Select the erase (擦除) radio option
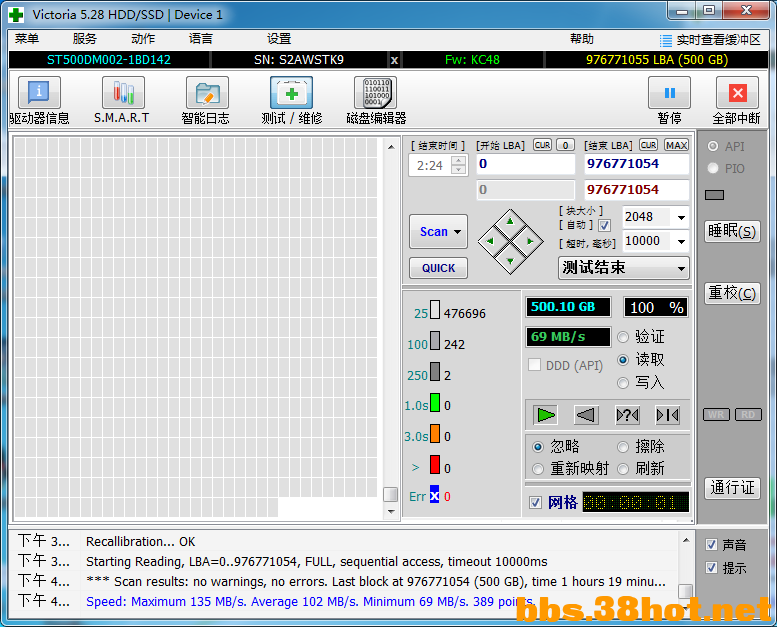Image resolution: width=777 pixels, height=627 pixels. coord(623,447)
